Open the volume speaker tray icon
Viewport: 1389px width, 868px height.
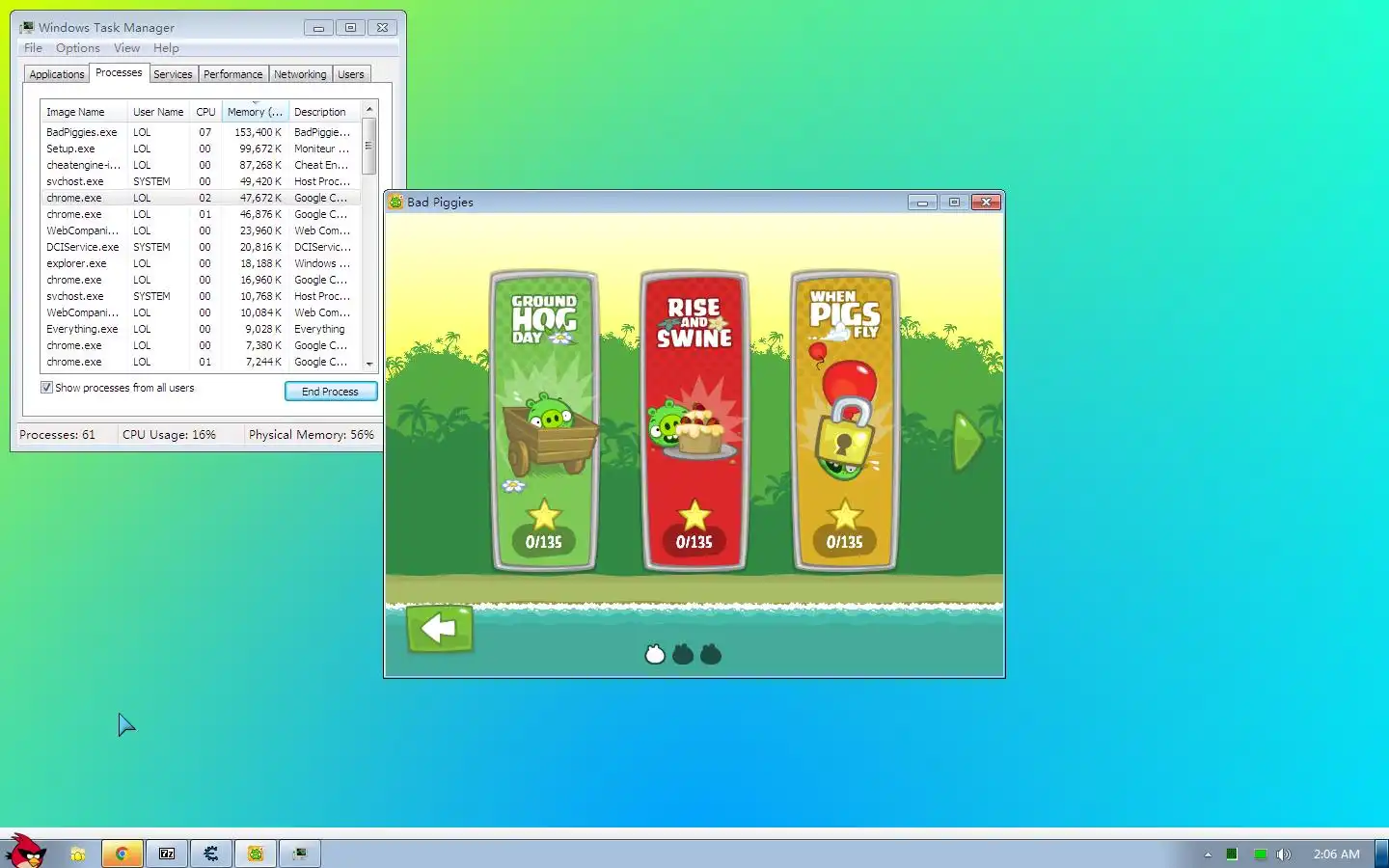1284,854
